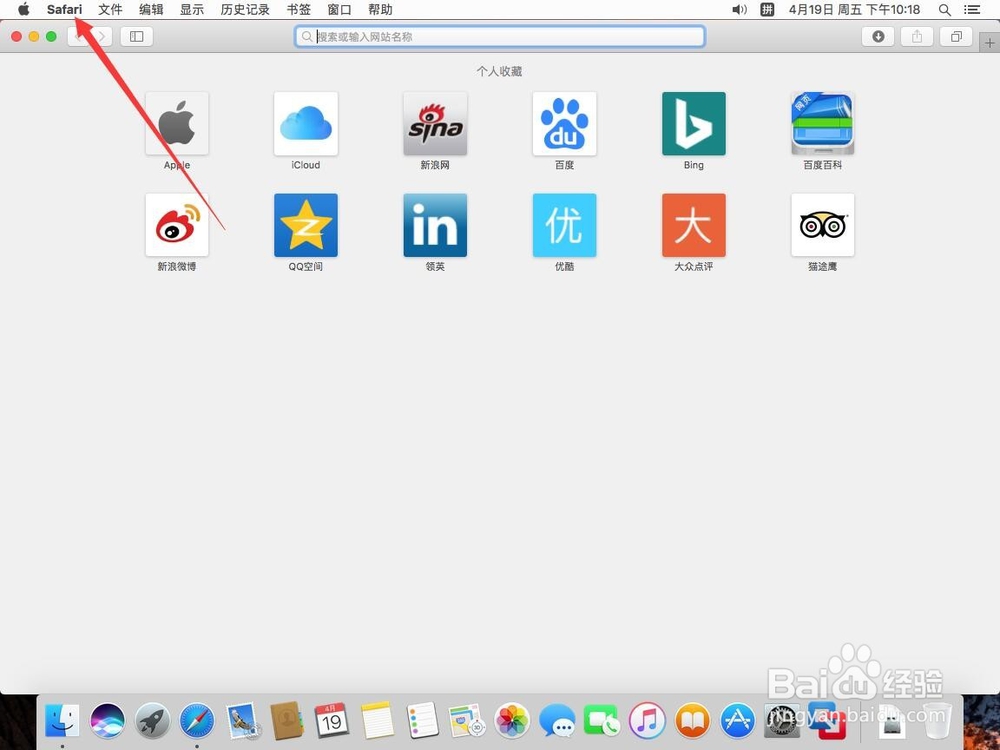Open the 历史记录 menu
The height and width of the screenshot is (750, 1000).
pos(245,9)
